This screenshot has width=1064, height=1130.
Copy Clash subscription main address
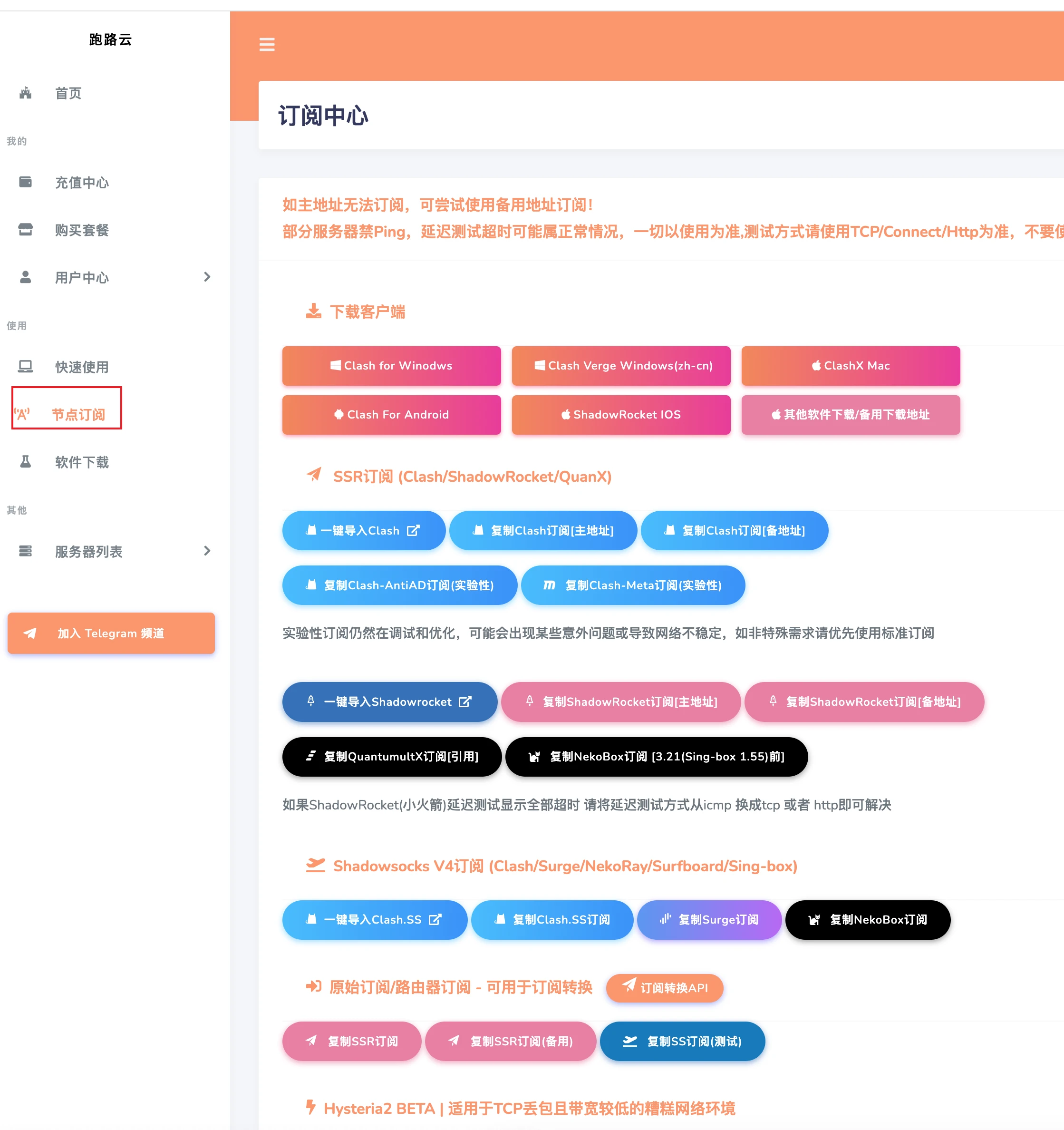pyautogui.click(x=542, y=530)
